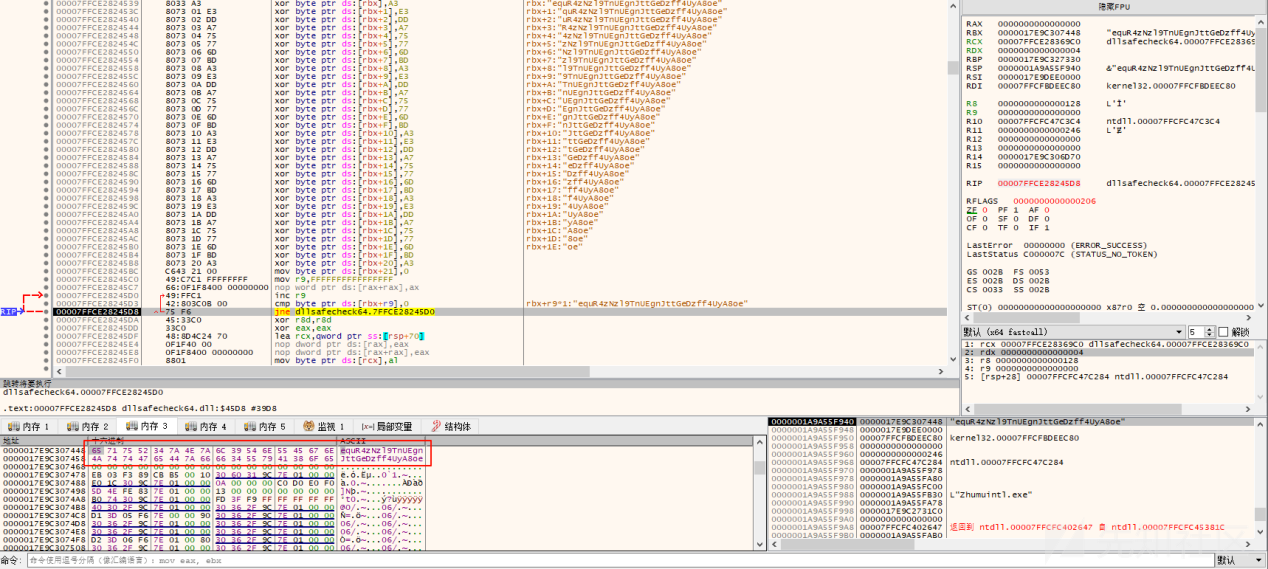Select stack address 0000001A9A55F940
Viewport: 1268px width, 569px height.
point(812,422)
